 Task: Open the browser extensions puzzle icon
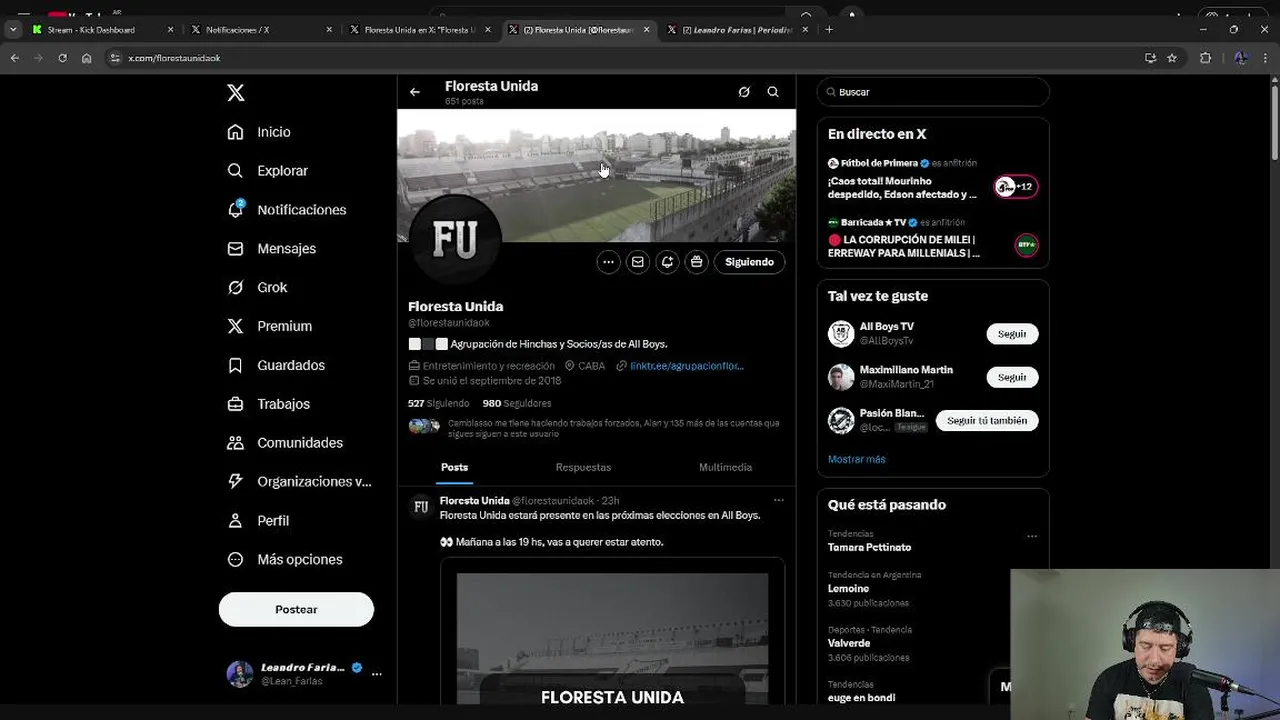(1205, 58)
